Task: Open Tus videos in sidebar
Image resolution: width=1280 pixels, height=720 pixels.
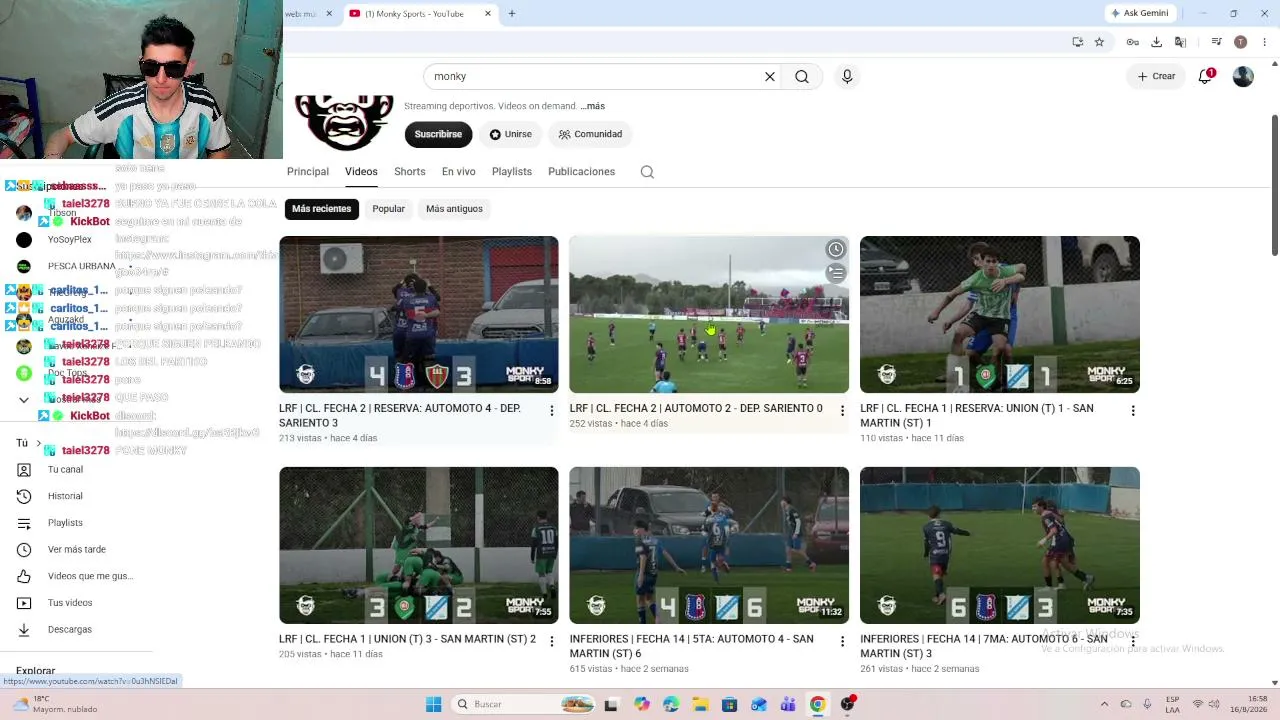Action: click(x=70, y=603)
